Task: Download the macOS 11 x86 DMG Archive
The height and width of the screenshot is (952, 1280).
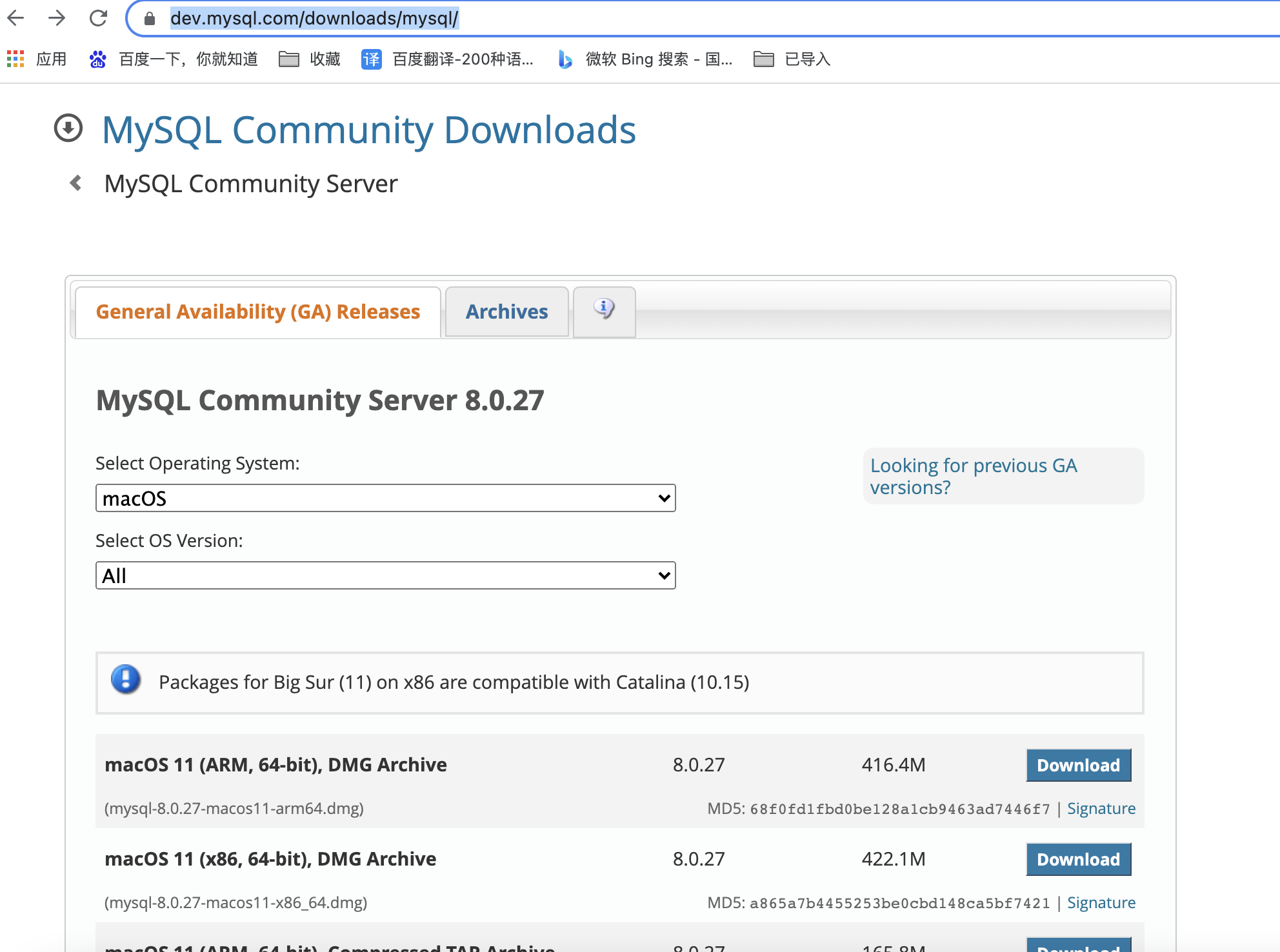Action: tap(1078, 859)
